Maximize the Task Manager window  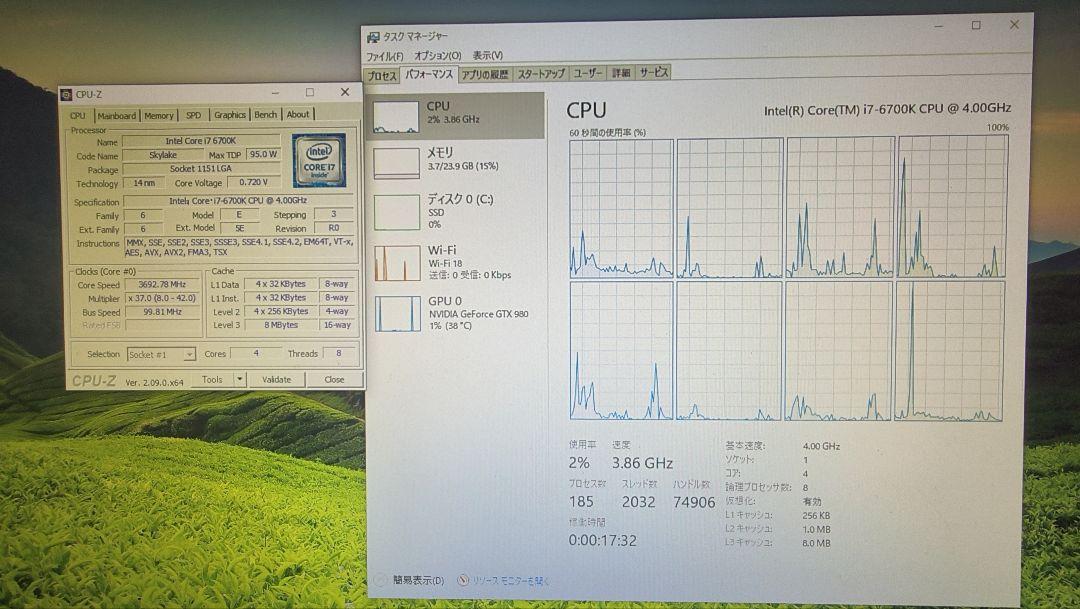(976, 25)
